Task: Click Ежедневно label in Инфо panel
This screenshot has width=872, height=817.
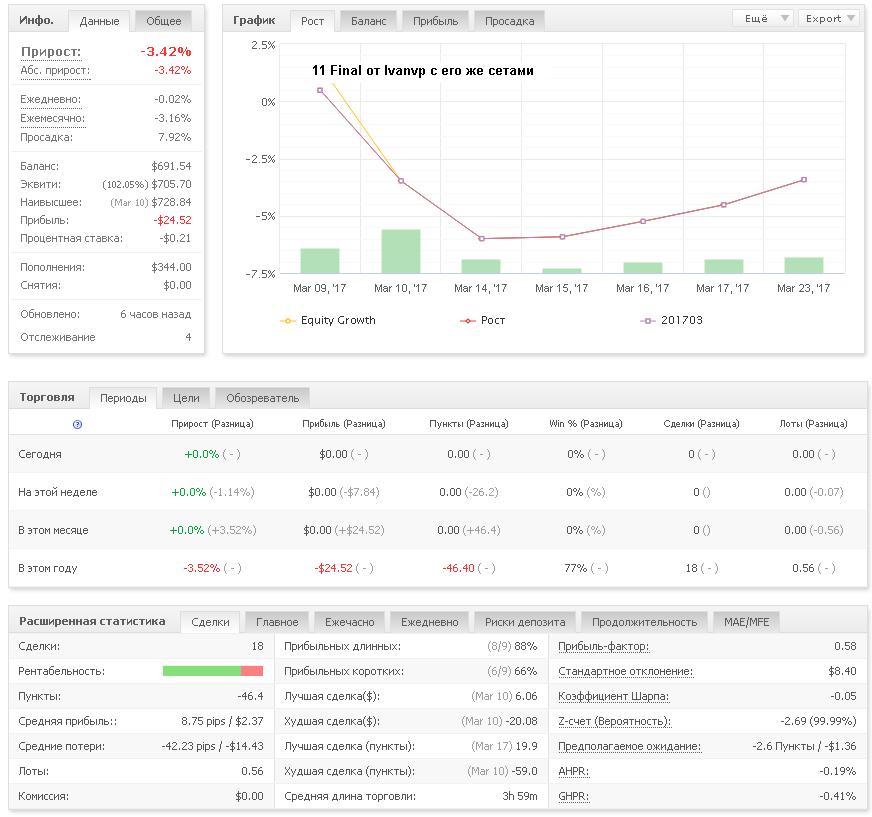Action: (x=51, y=100)
